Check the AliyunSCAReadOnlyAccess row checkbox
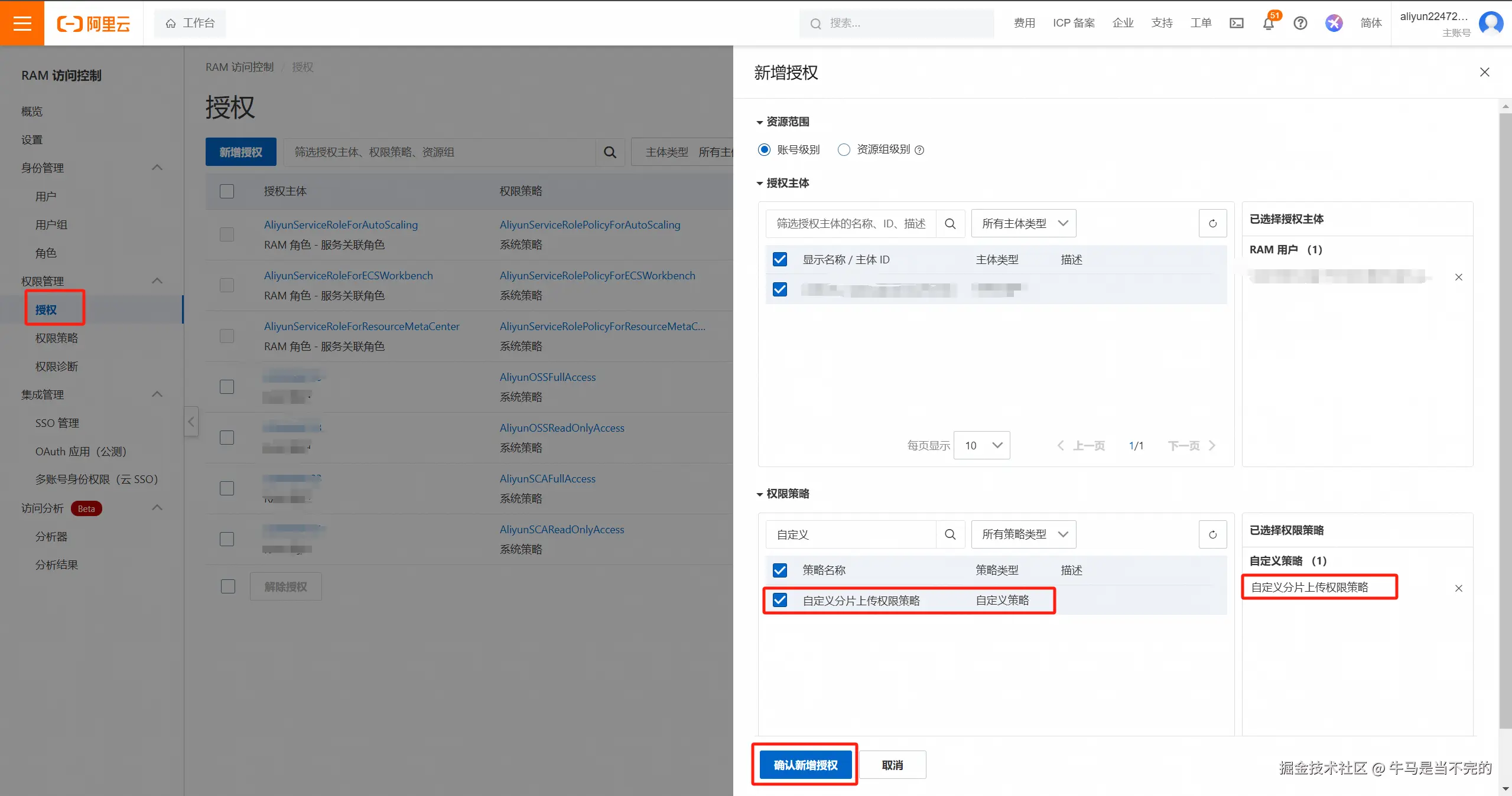Screen dimensions: 1512x796 coord(227,539)
